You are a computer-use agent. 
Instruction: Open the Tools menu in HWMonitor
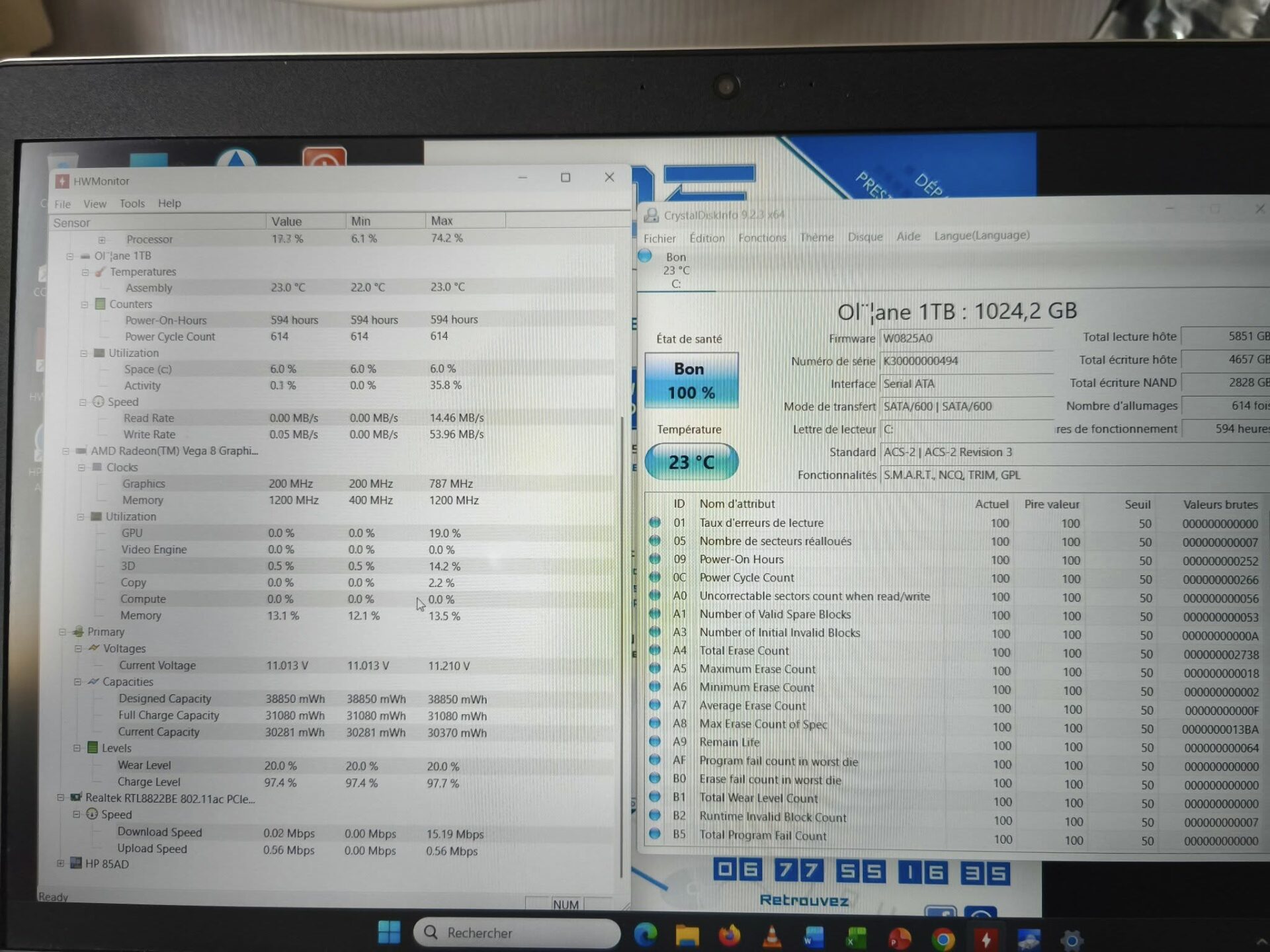pyautogui.click(x=132, y=204)
